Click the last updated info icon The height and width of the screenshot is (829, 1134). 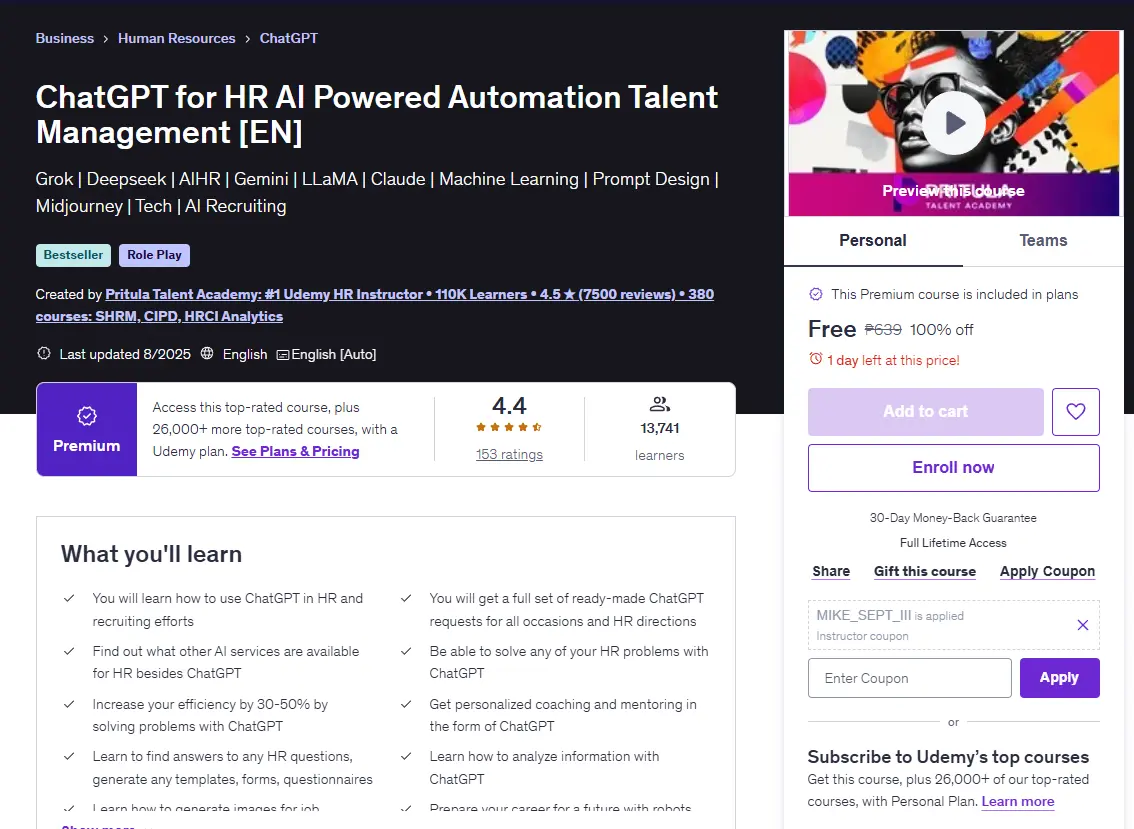click(x=44, y=354)
